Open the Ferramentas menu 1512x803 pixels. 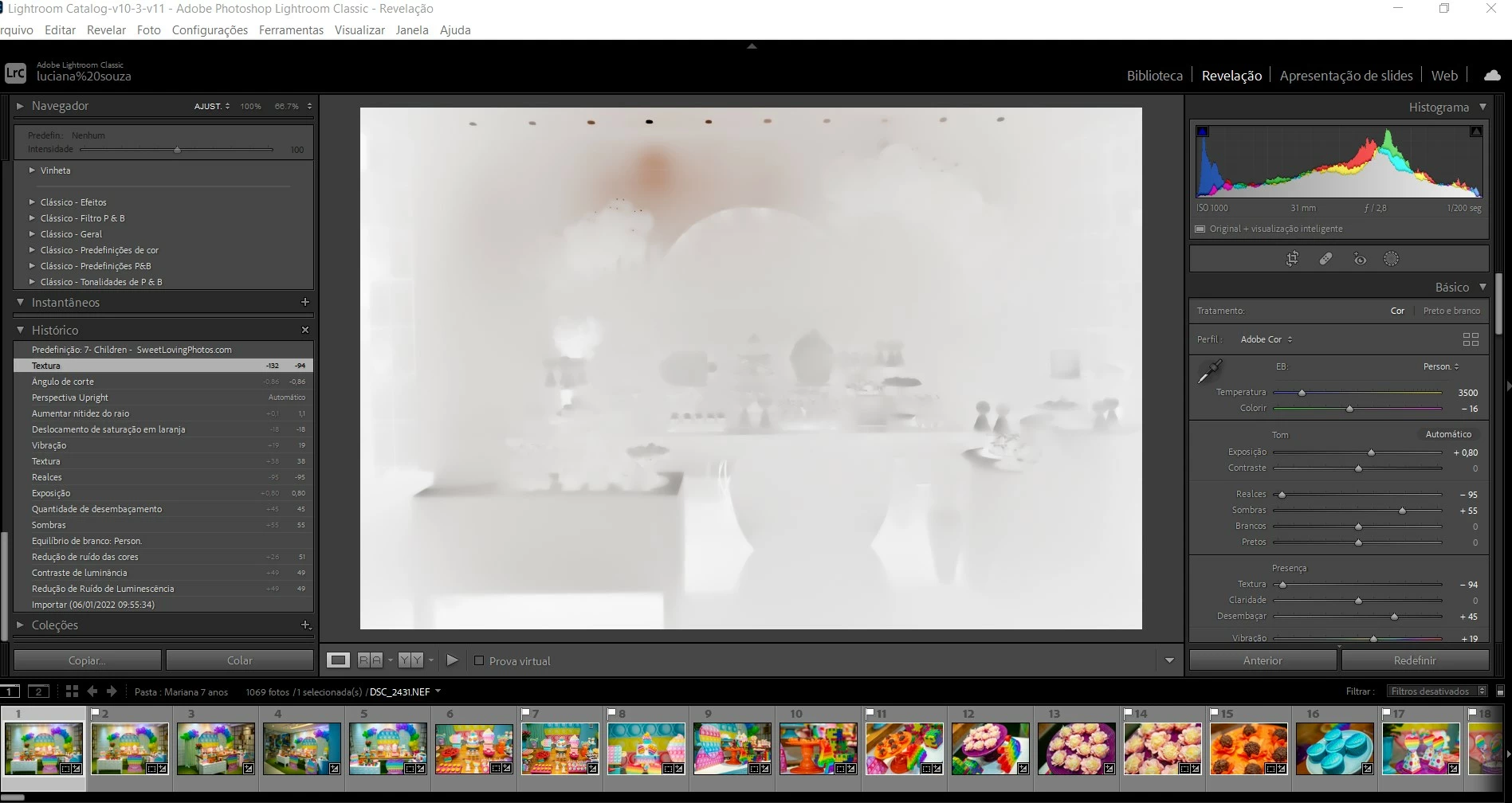tap(291, 30)
